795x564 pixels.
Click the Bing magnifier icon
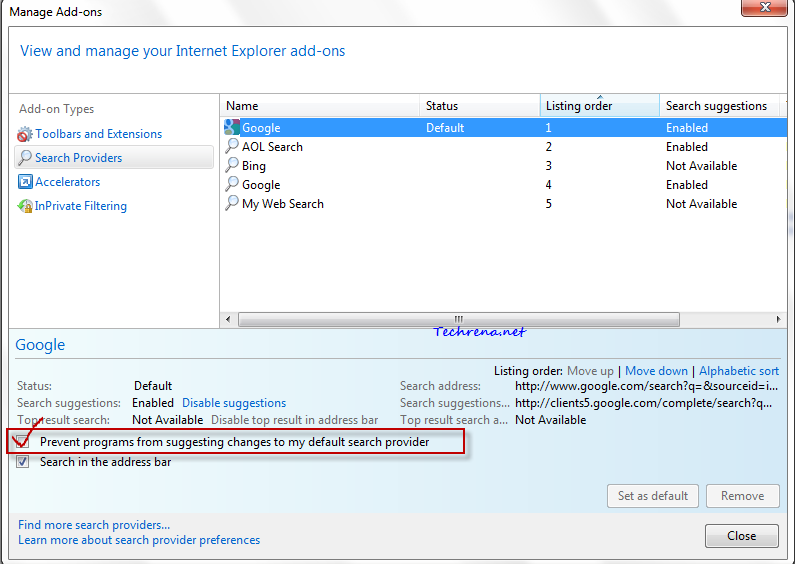[x=232, y=165]
